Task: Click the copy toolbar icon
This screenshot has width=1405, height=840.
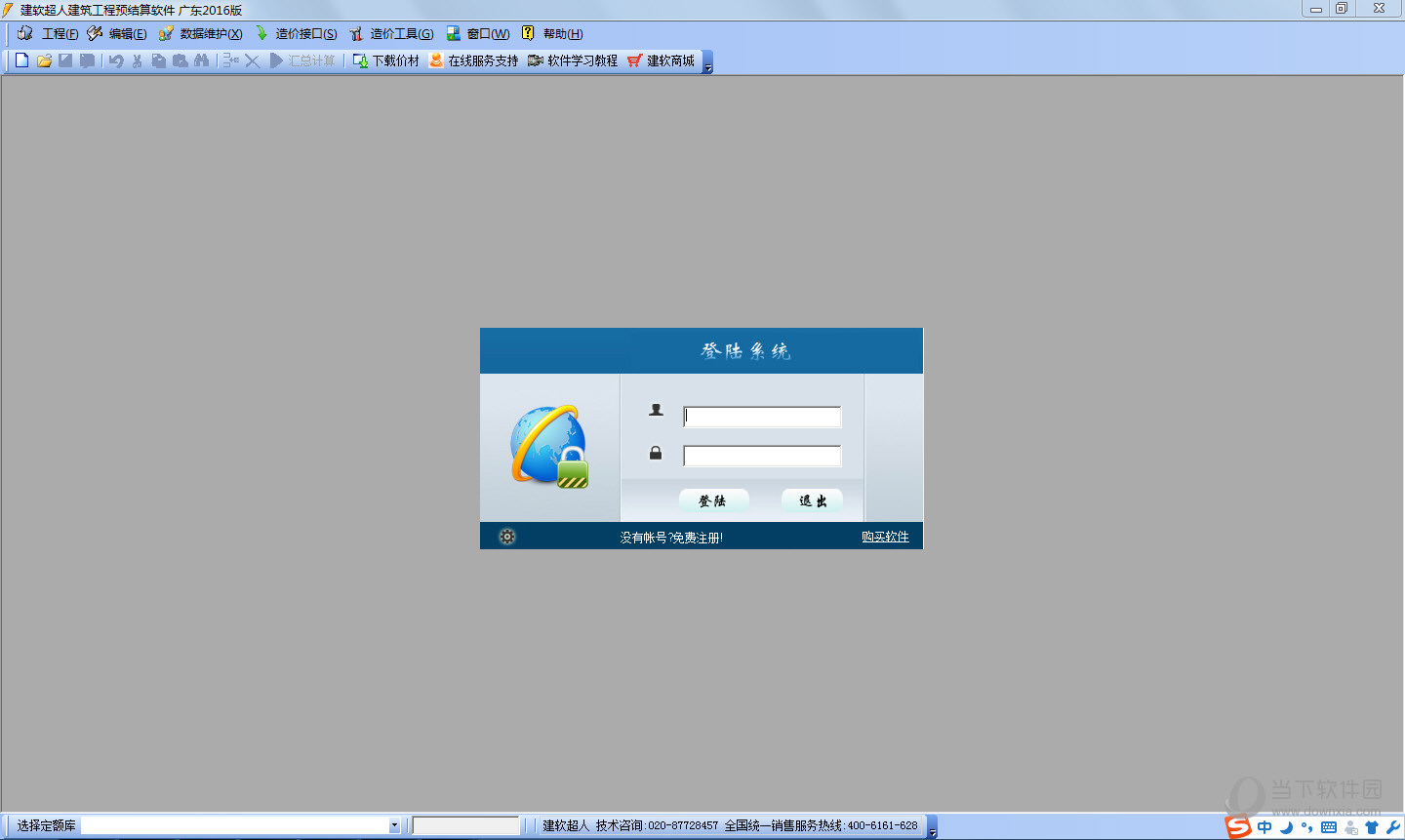Action: [159, 60]
